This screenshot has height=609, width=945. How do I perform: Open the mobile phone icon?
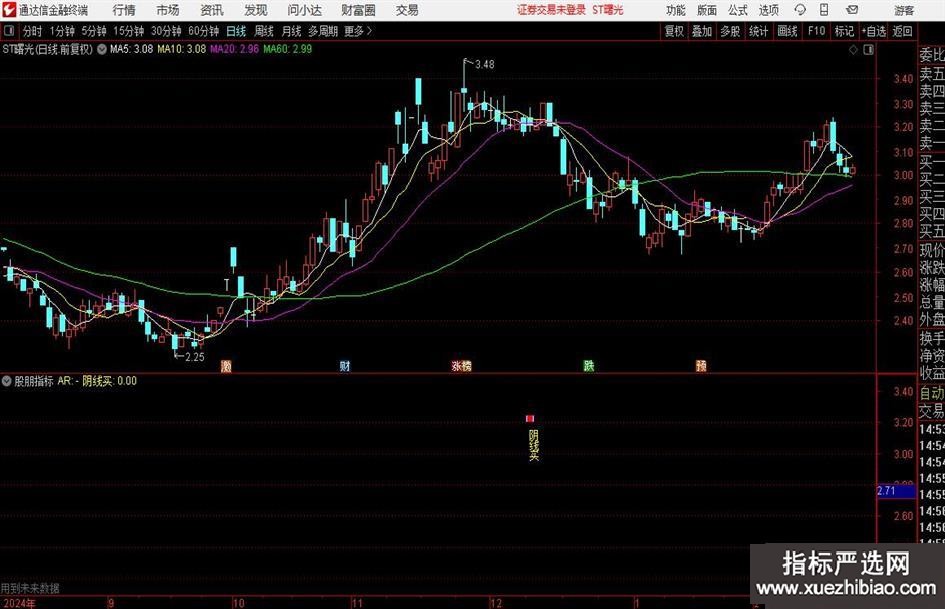coord(824,10)
